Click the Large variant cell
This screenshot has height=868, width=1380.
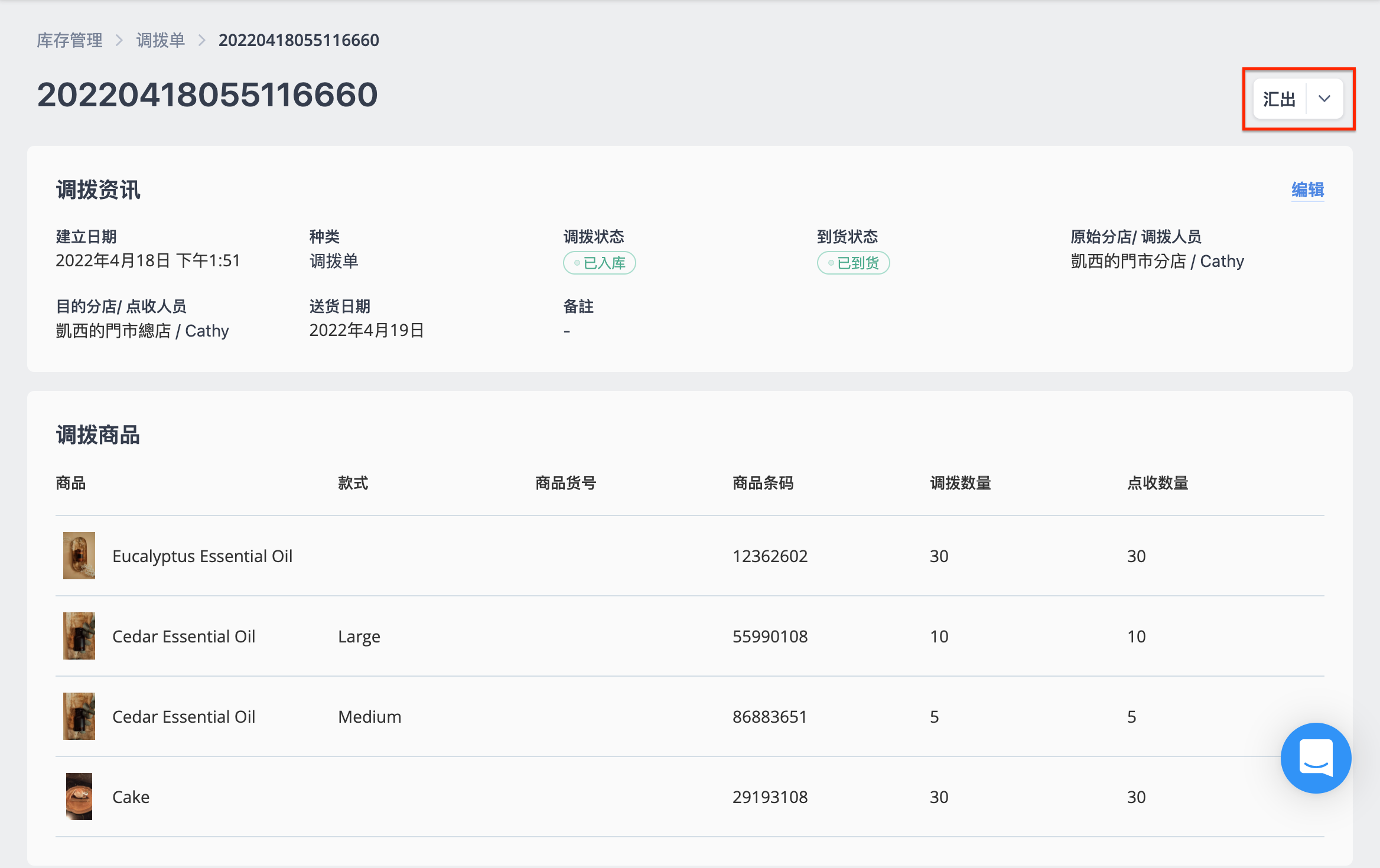(359, 637)
